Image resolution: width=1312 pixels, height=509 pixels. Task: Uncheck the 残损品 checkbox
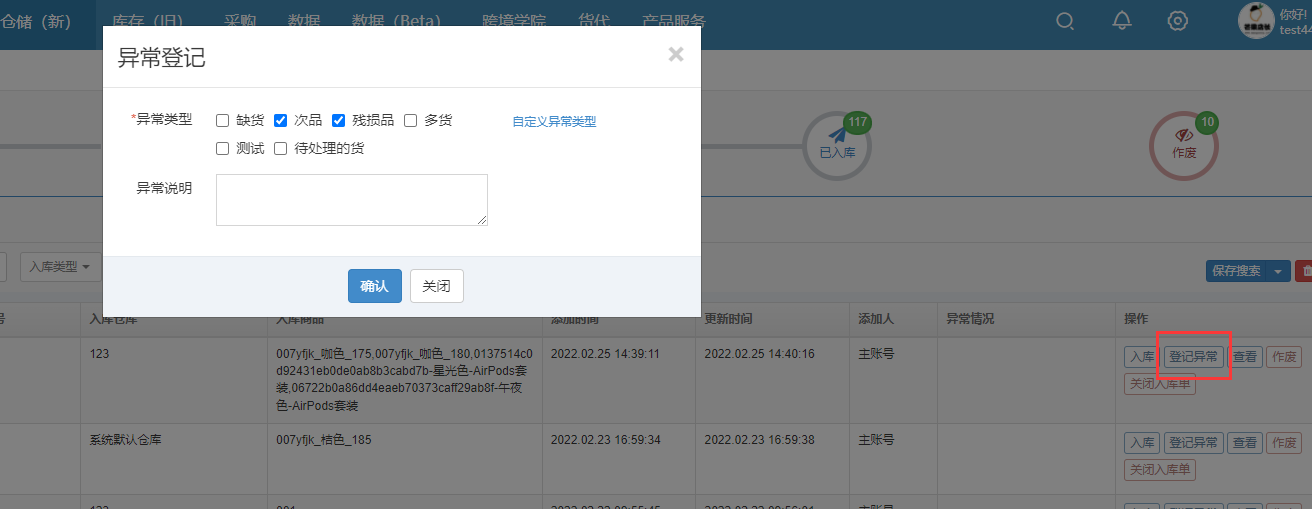[339, 121]
